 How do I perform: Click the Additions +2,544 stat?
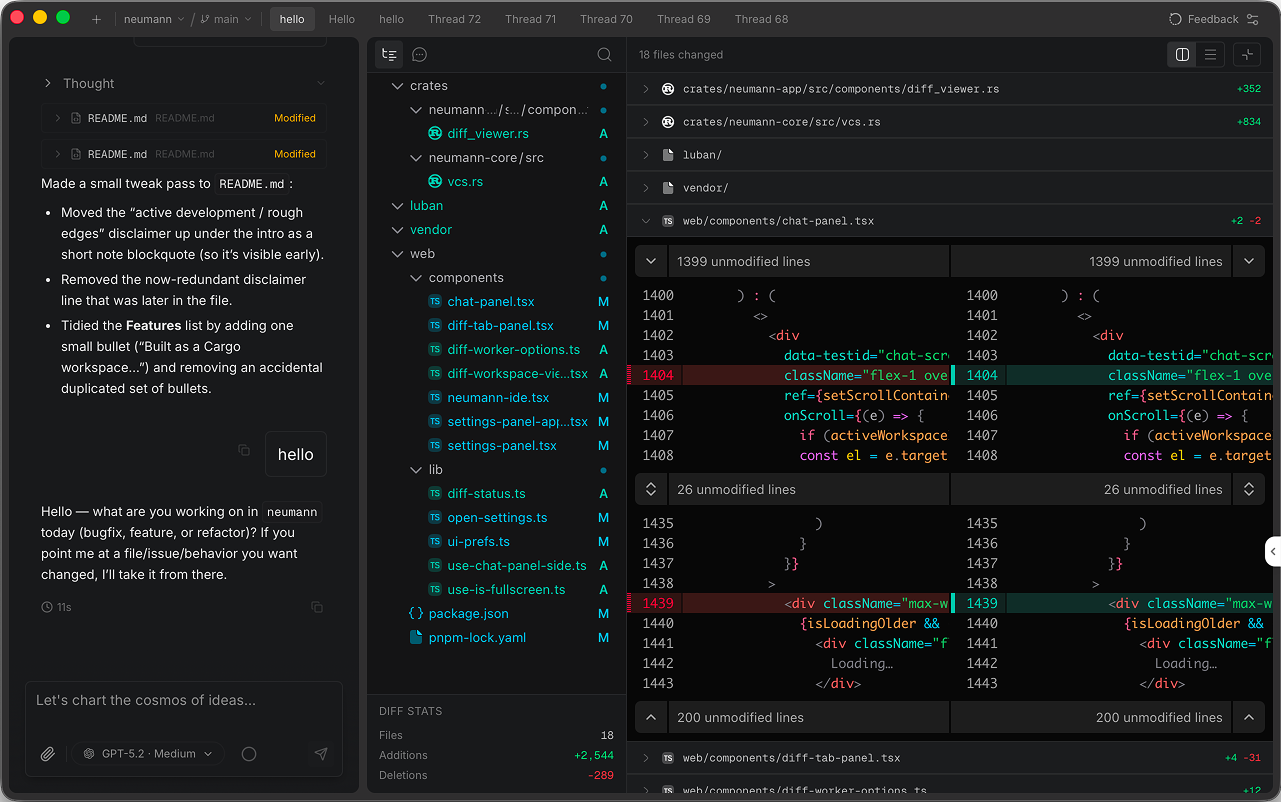click(x=496, y=755)
